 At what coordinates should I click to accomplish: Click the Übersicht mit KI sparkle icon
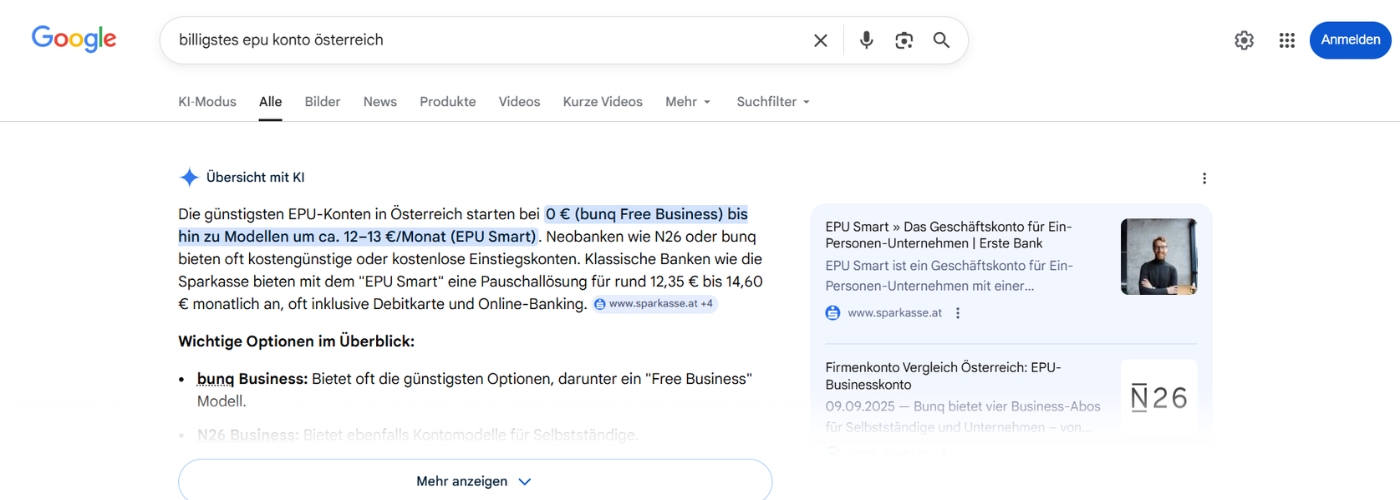[x=189, y=178]
